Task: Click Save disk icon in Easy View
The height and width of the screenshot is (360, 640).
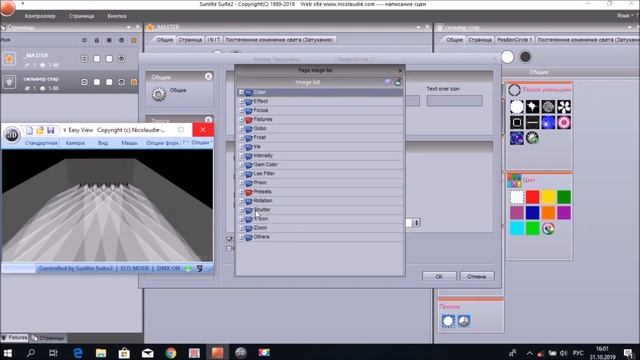Action: 51,130
